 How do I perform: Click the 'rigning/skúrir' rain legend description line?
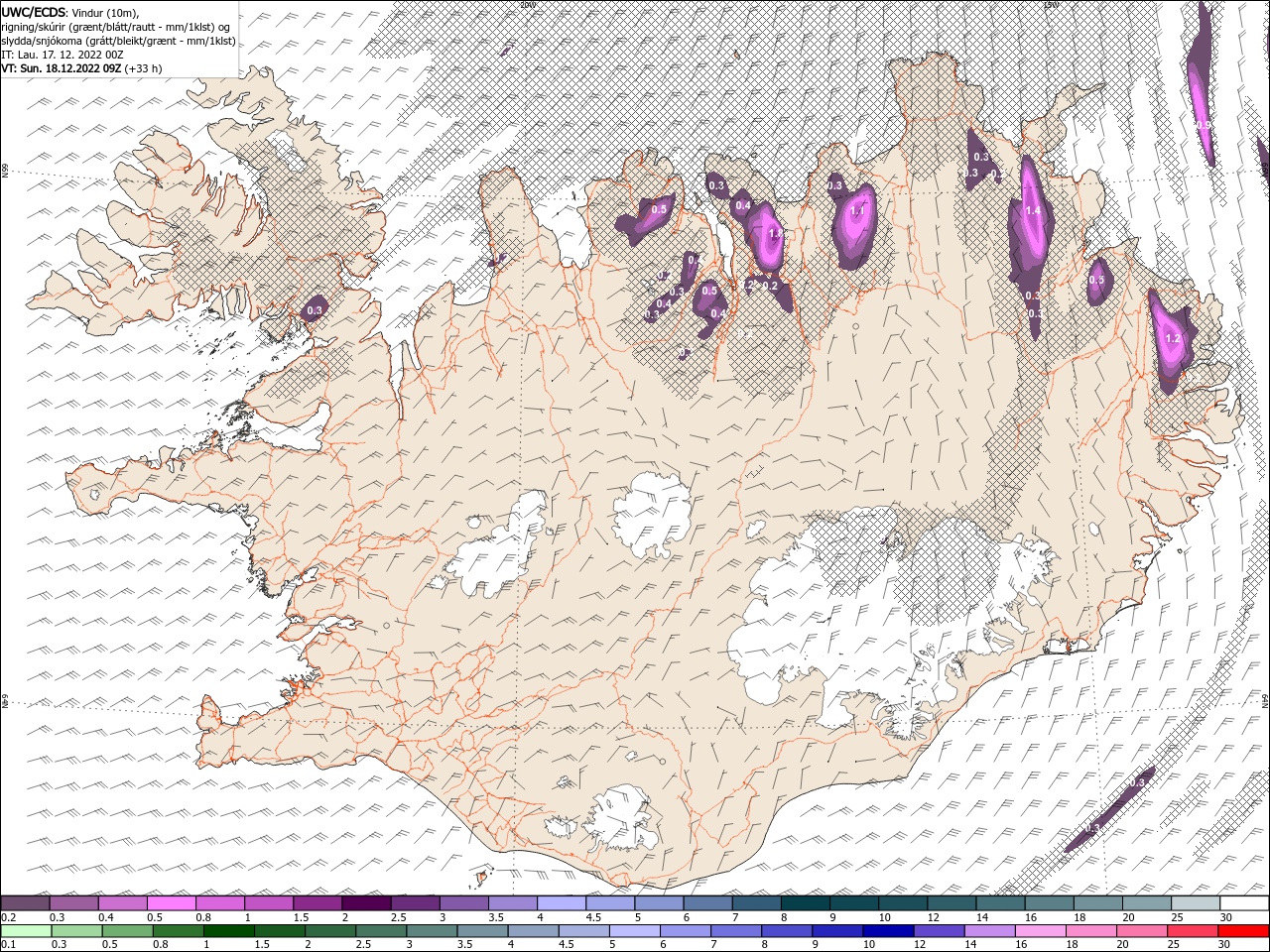tap(116, 27)
